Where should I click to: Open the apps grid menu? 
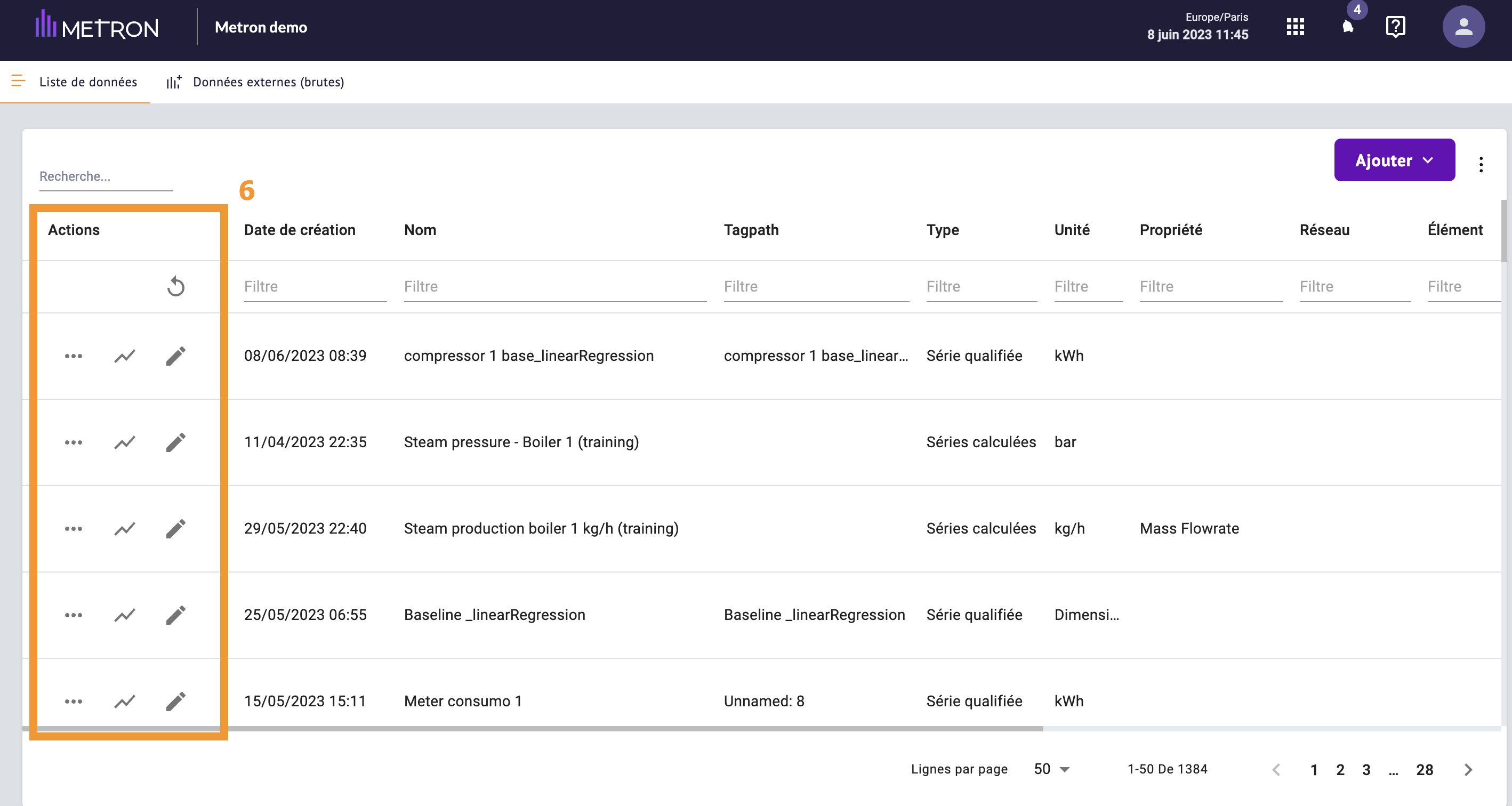tap(1295, 27)
